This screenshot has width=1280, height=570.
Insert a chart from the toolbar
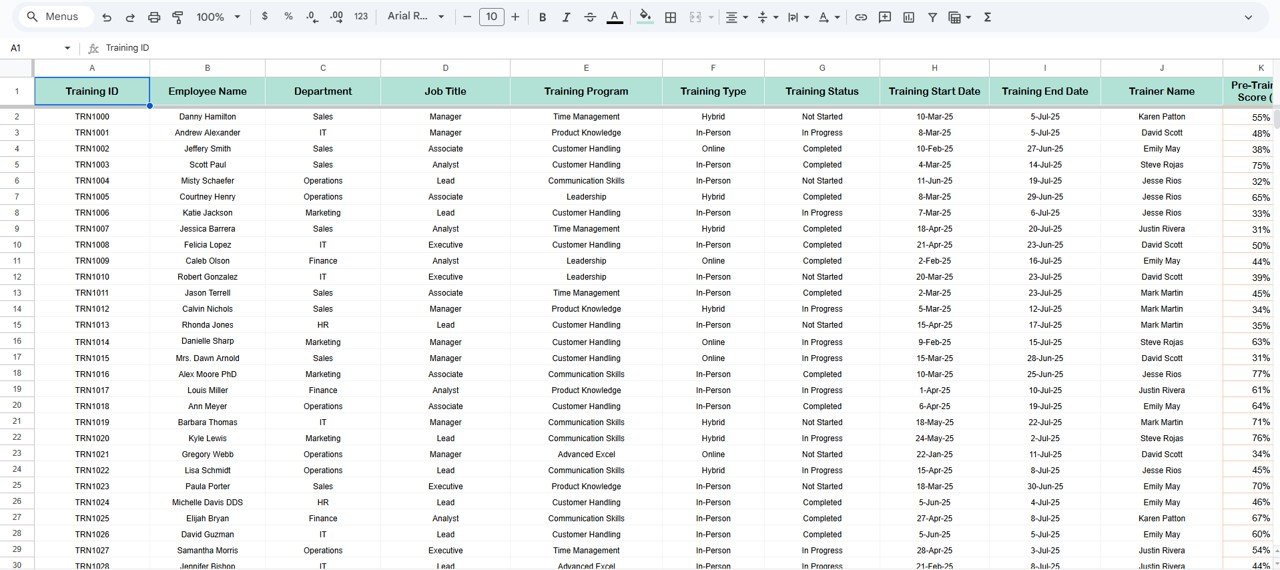tap(908, 17)
